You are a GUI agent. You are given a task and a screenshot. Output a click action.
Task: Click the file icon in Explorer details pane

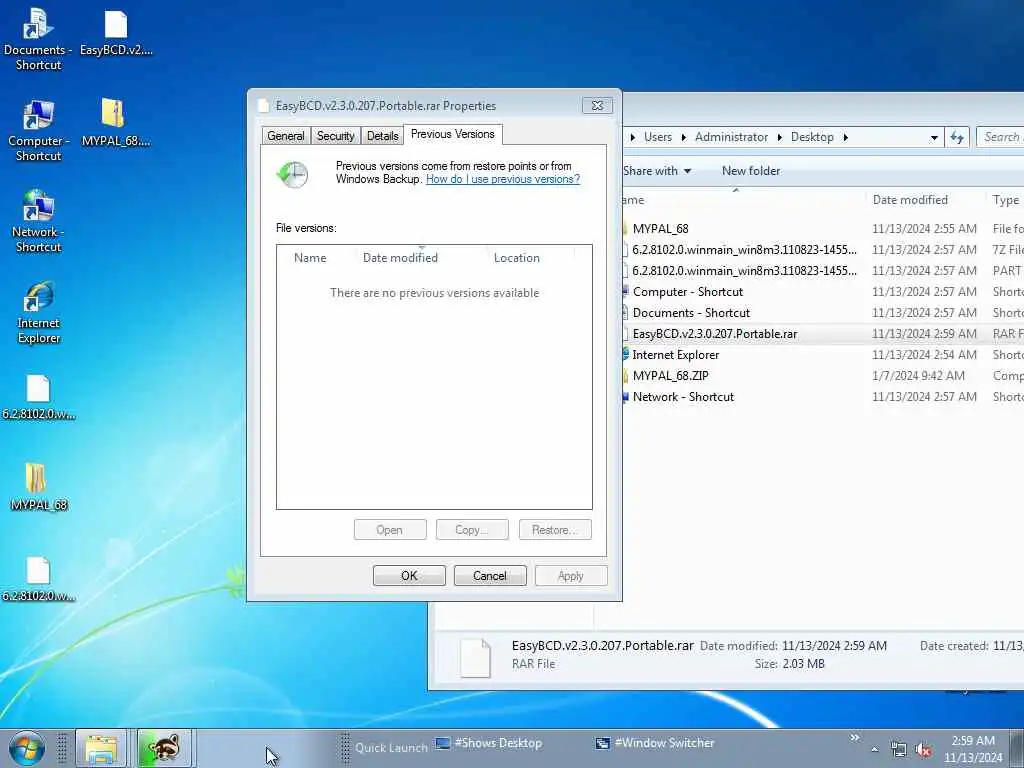tap(475, 658)
